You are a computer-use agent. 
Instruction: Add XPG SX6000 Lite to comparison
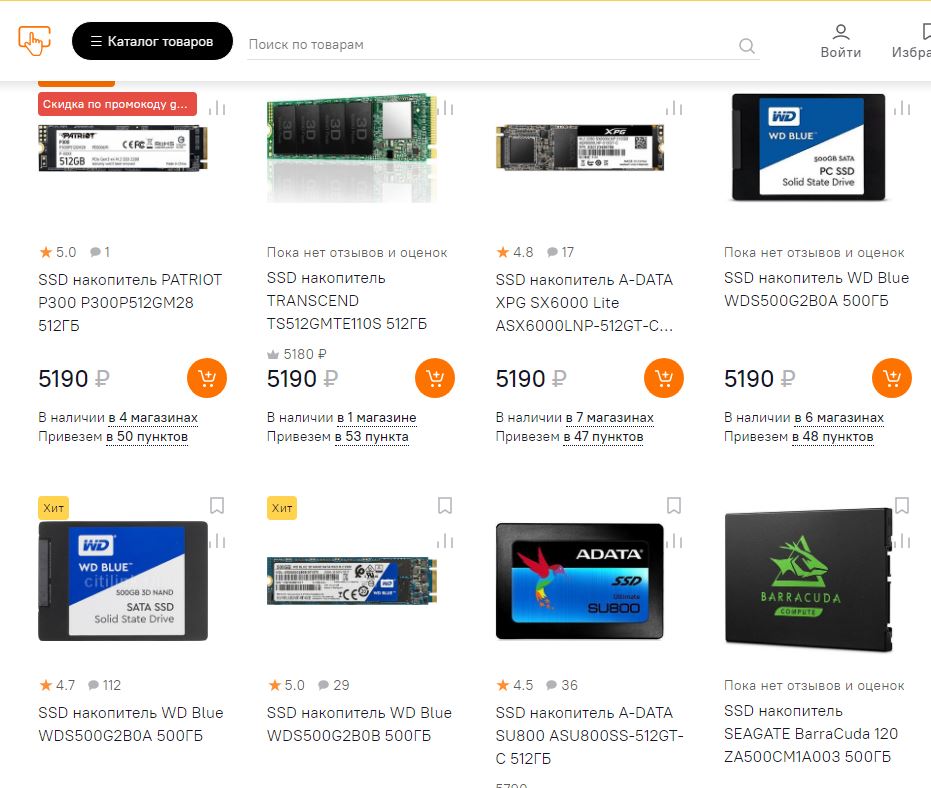point(674,108)
